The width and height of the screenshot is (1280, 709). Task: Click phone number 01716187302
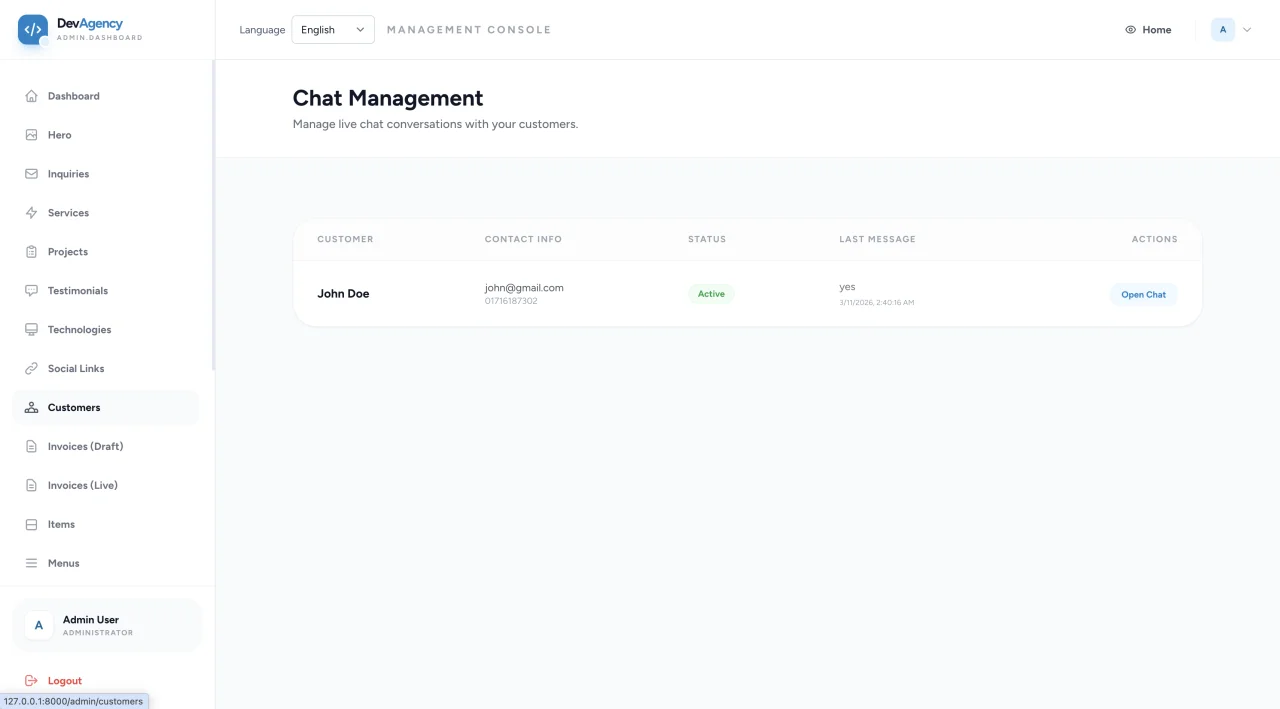pos(511,301)
